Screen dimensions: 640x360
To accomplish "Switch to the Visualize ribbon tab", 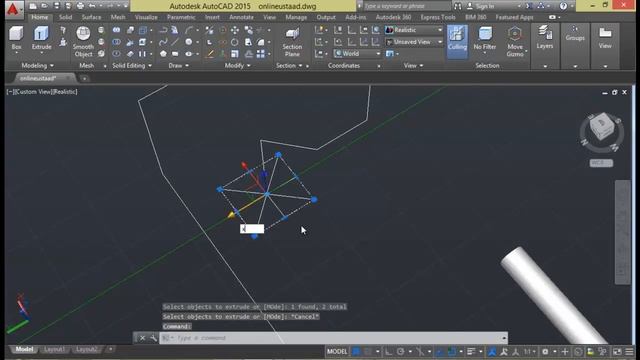I will pyautogui.click(x=146, y=17).
